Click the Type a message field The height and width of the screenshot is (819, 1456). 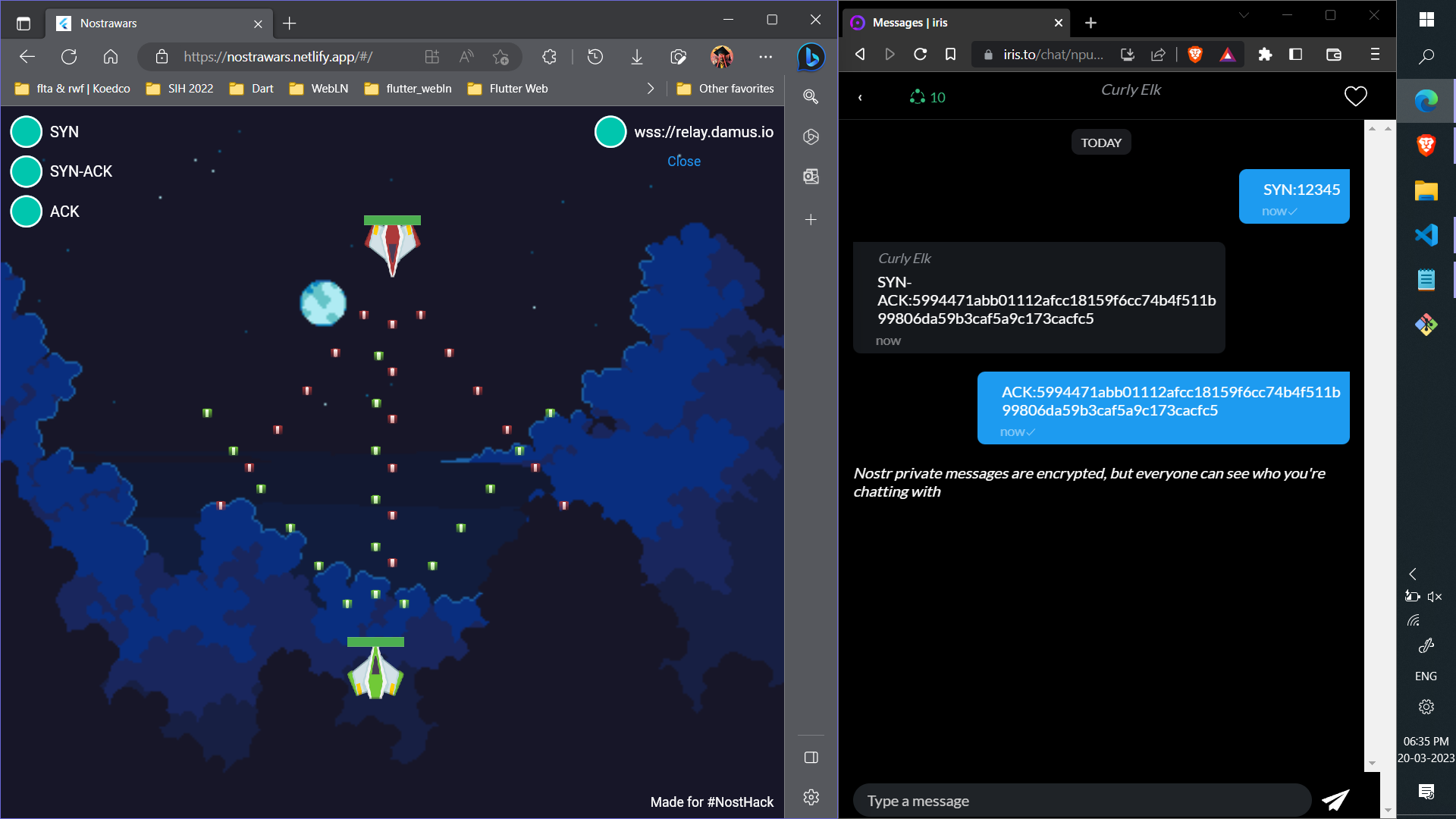1081,801
